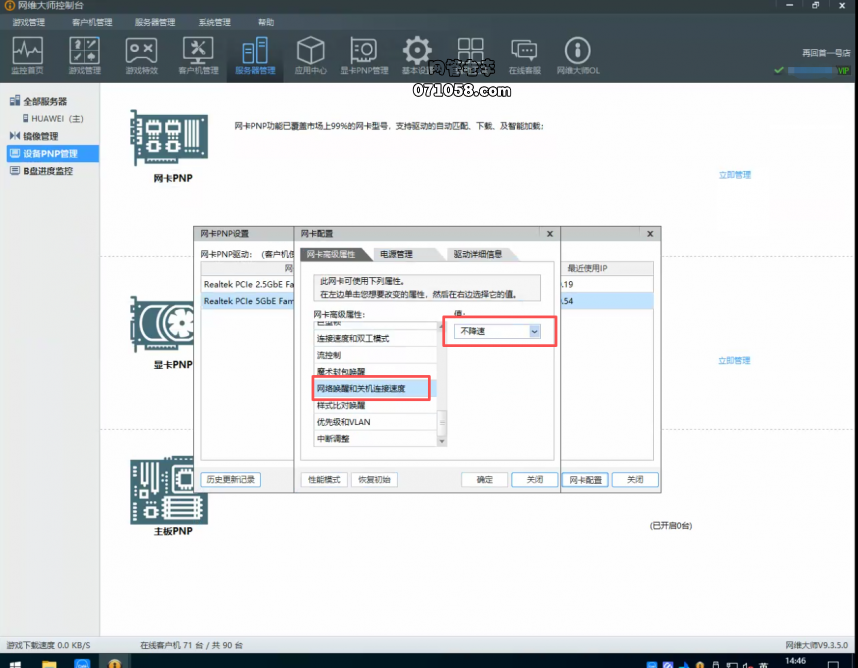
Task: Open the 监控首页 monitoring home icon
Action: (x=27, y=55)
